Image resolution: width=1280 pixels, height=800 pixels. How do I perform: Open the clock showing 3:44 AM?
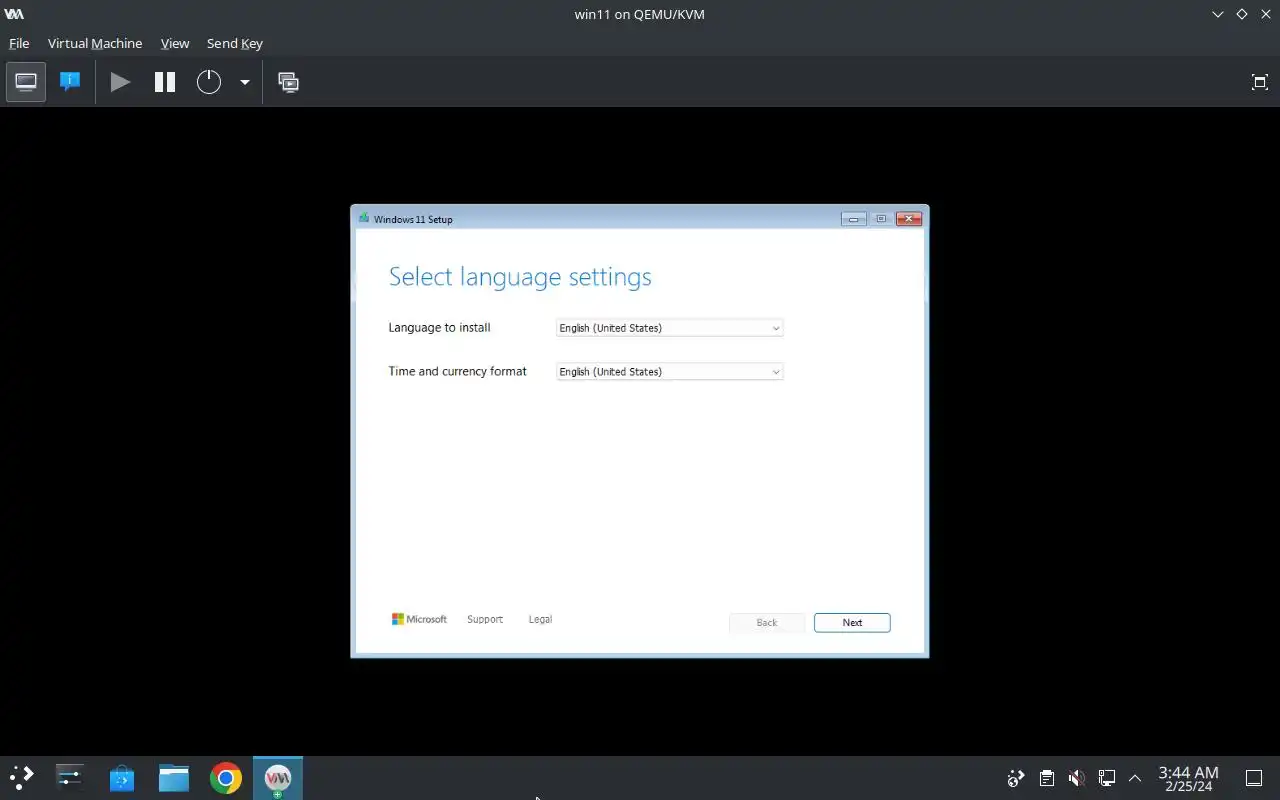(1188, 778)
